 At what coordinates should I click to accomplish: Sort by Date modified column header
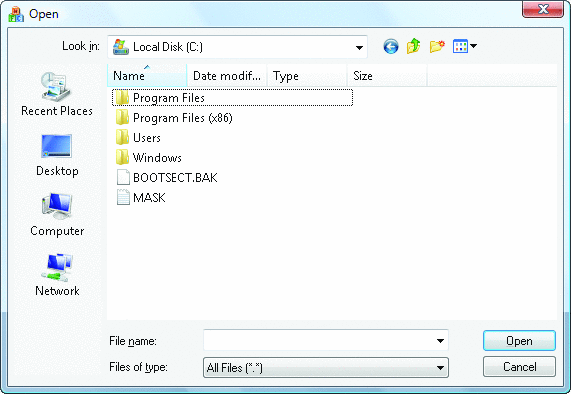click(x=227, y=76)
